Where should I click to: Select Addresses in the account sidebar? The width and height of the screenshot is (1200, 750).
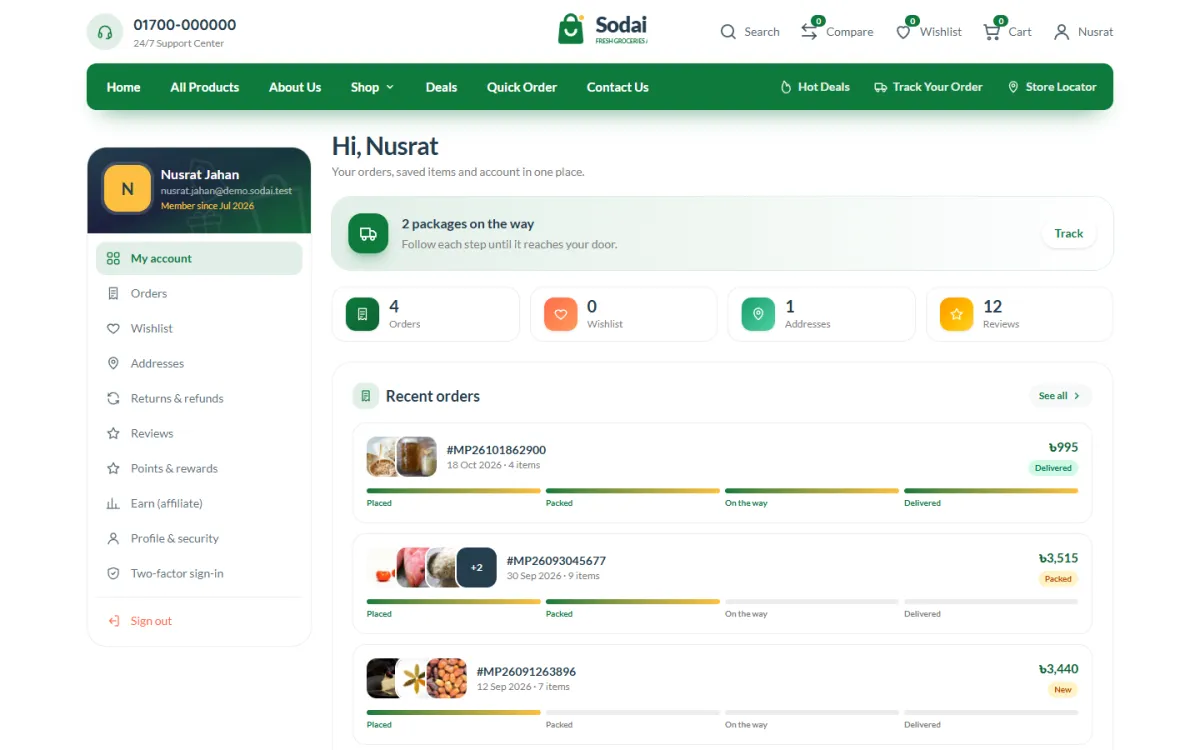click(199, 363)
